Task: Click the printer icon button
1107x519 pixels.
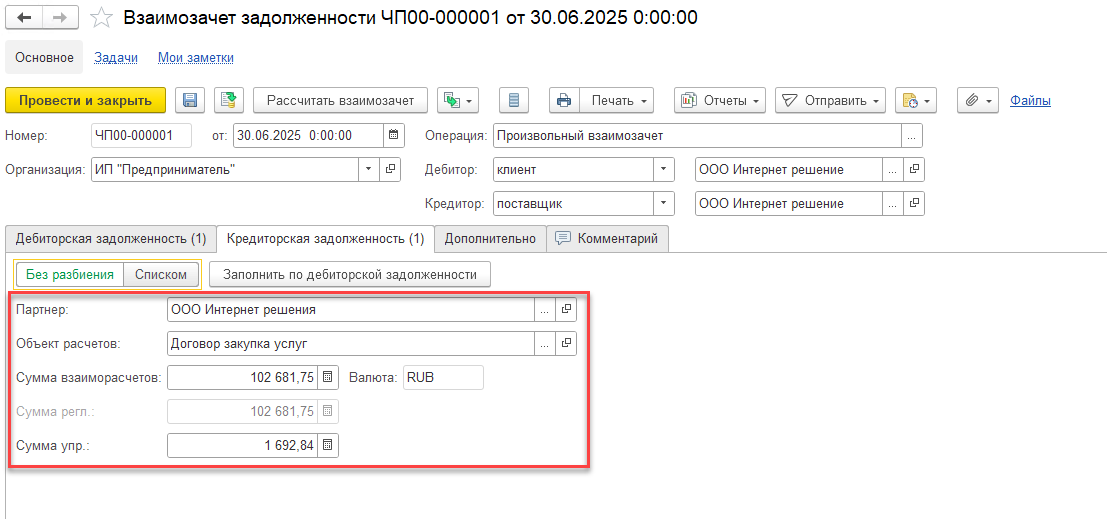Action: (x=564, y=100)
